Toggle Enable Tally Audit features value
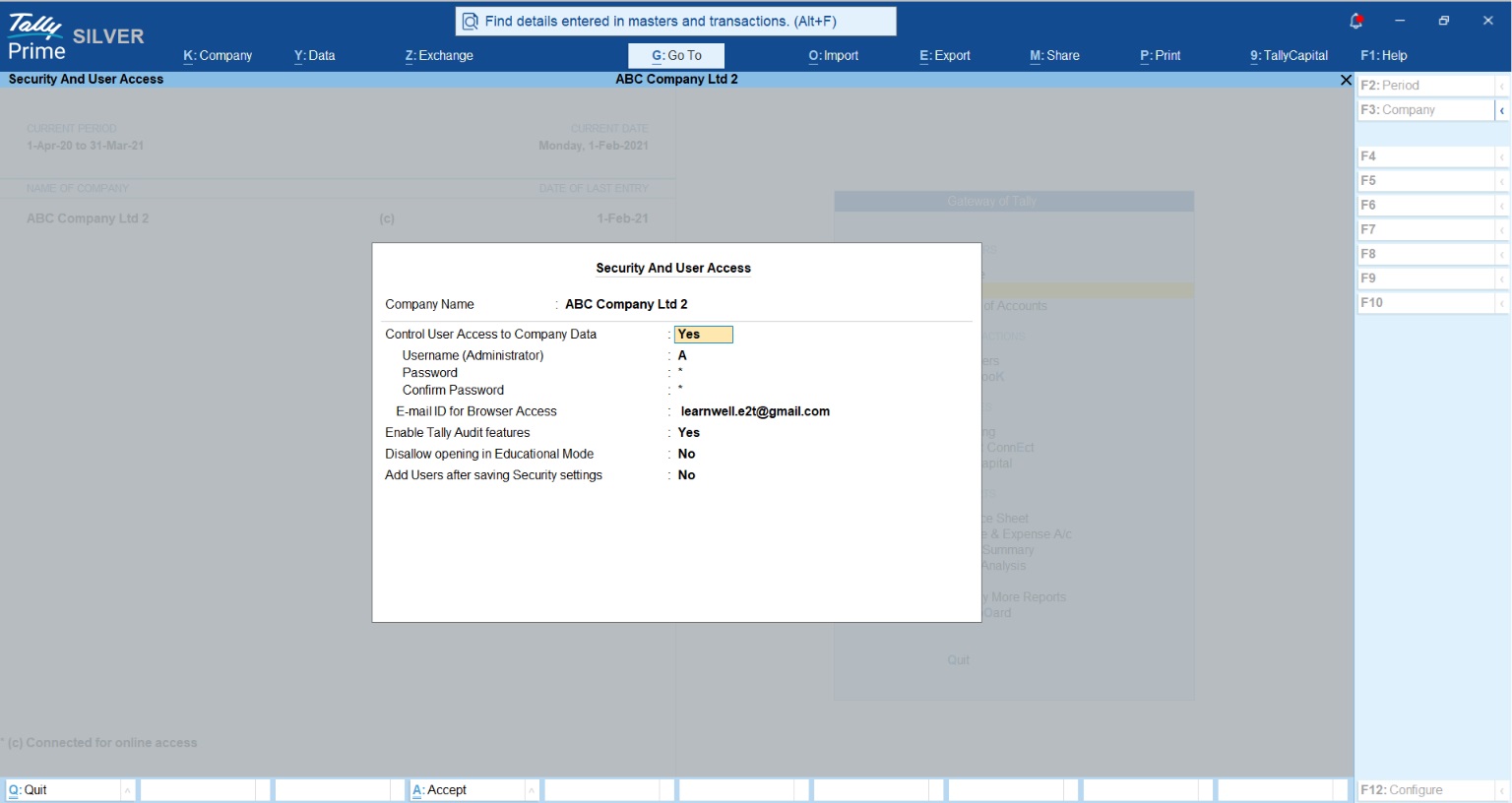This screenshot has height=803, width=1512. [x=689, y=433]
